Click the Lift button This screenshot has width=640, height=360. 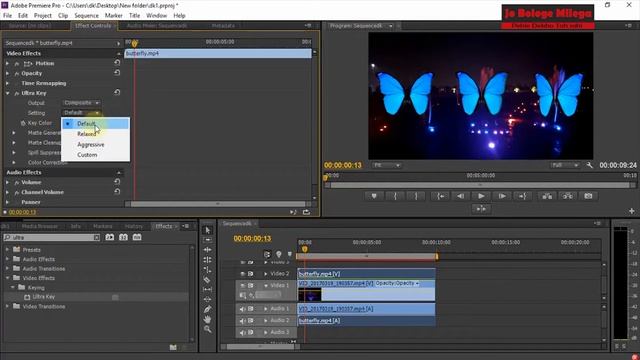[x=547, y=196]
